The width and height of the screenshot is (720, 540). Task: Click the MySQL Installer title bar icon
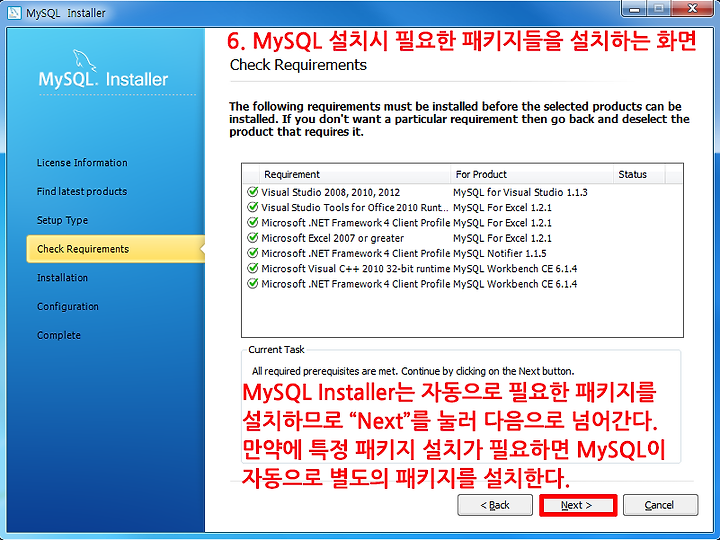pos(14,12)
